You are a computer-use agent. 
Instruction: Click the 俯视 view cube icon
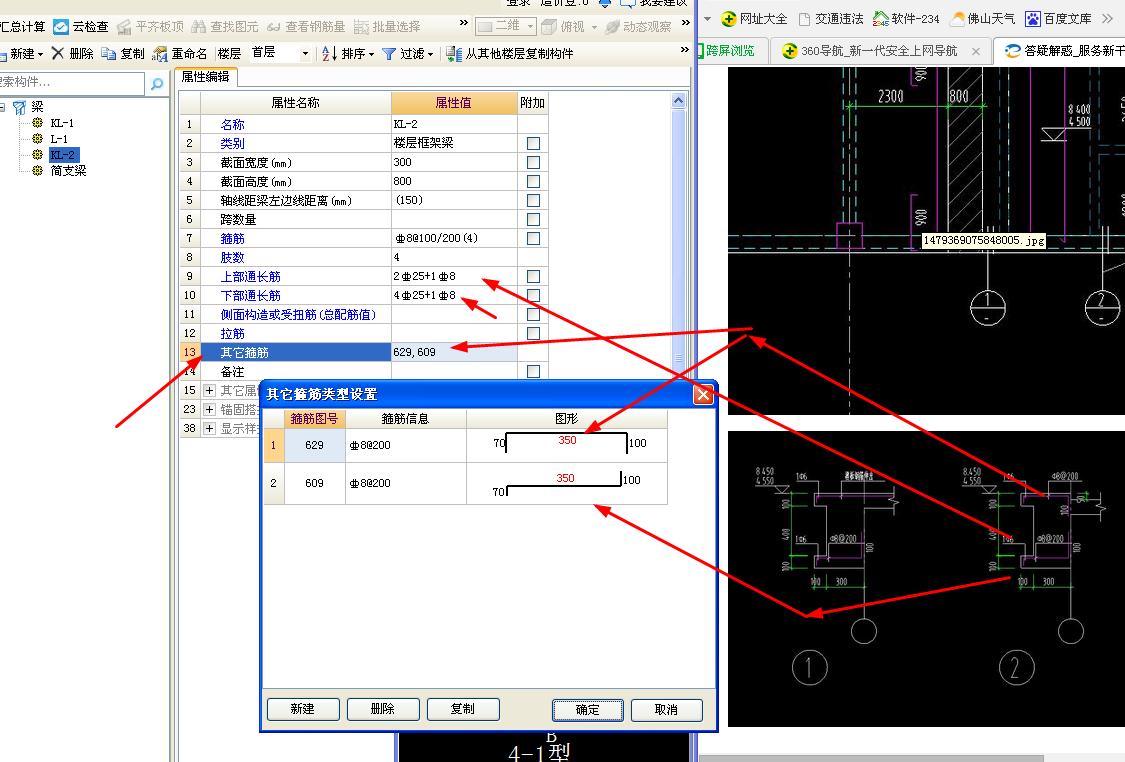click(549, 27)
